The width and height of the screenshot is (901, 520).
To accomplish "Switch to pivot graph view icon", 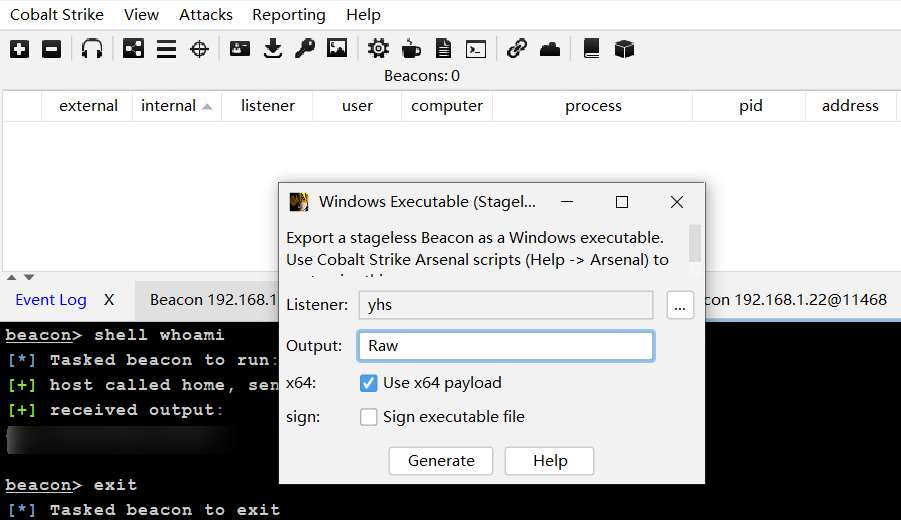I will [x=133, y=49].
